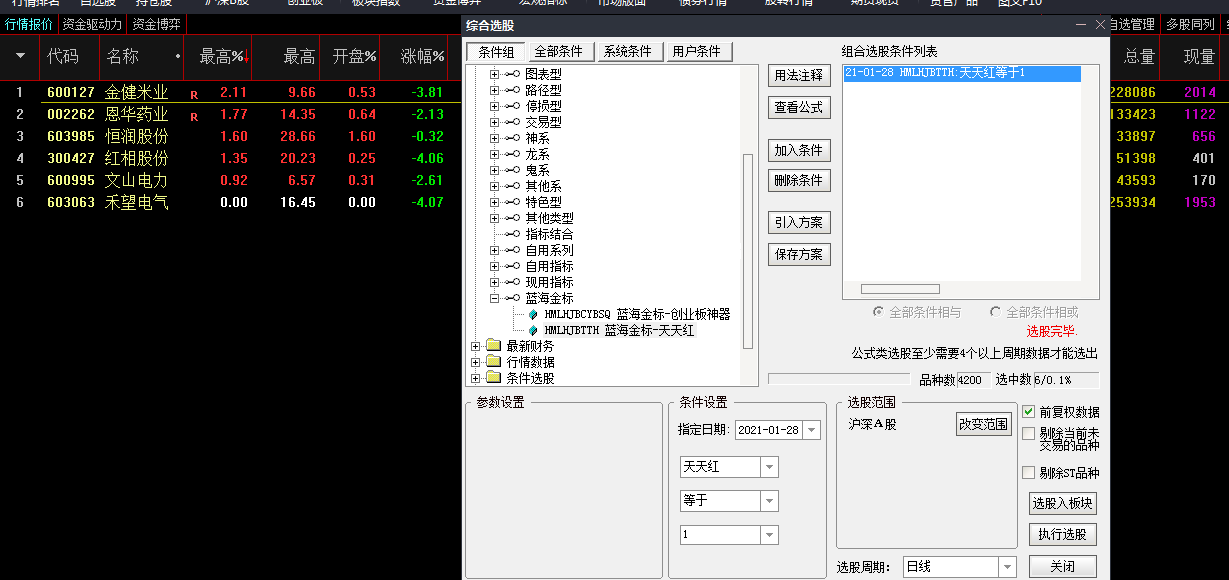Click the key icon beside 其他系
The image size is (1229, 580).
pyautogui.click(x=513, y=186)
